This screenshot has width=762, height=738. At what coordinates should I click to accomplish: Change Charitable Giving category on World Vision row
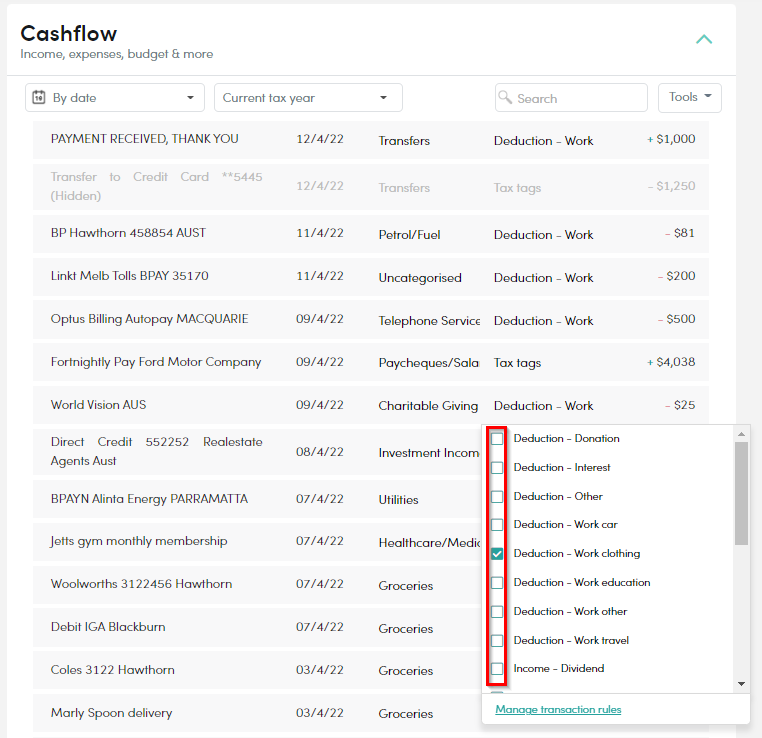coord(428,406)
